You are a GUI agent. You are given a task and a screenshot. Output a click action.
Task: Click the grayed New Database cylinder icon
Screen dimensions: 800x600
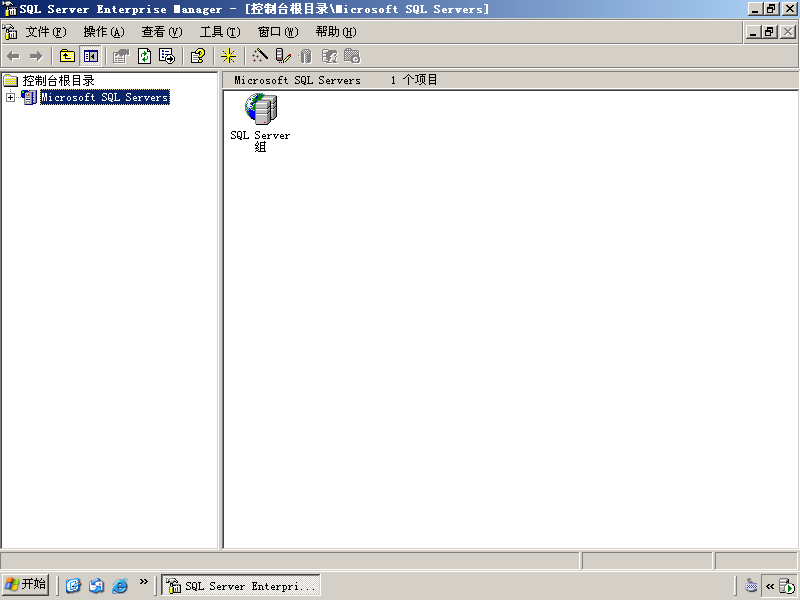306,56
